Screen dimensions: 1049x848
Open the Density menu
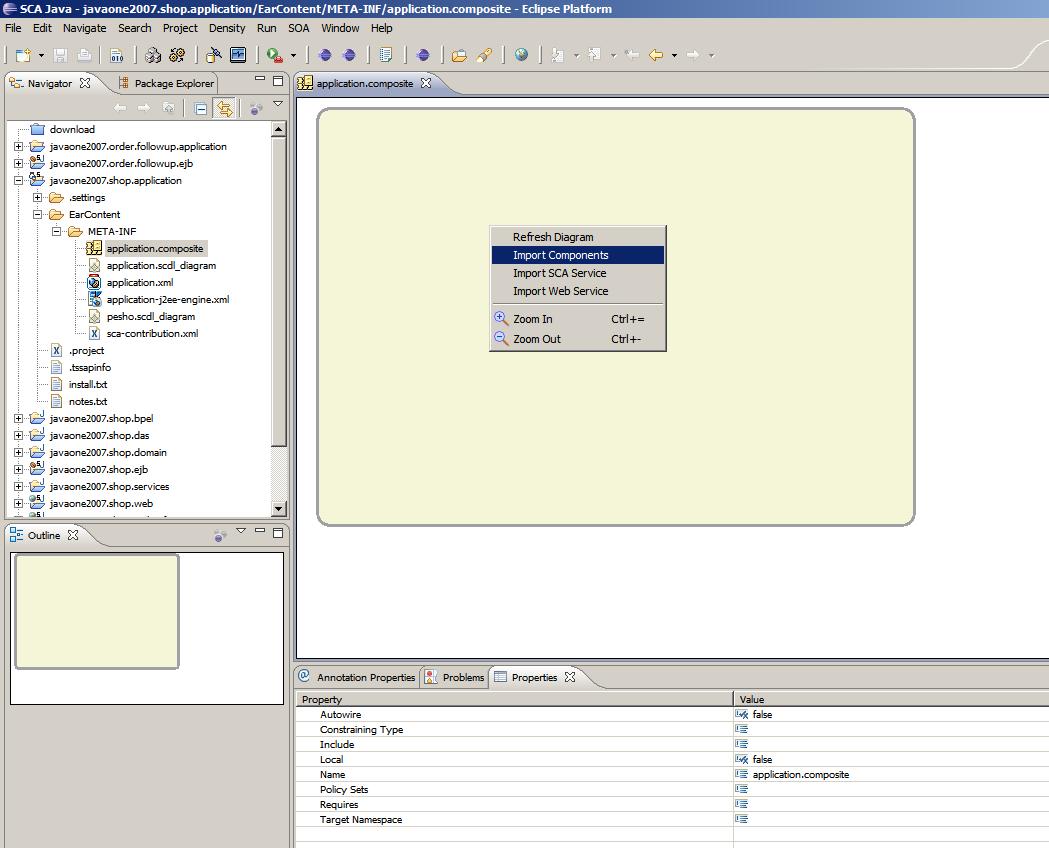tap(227, 28)
